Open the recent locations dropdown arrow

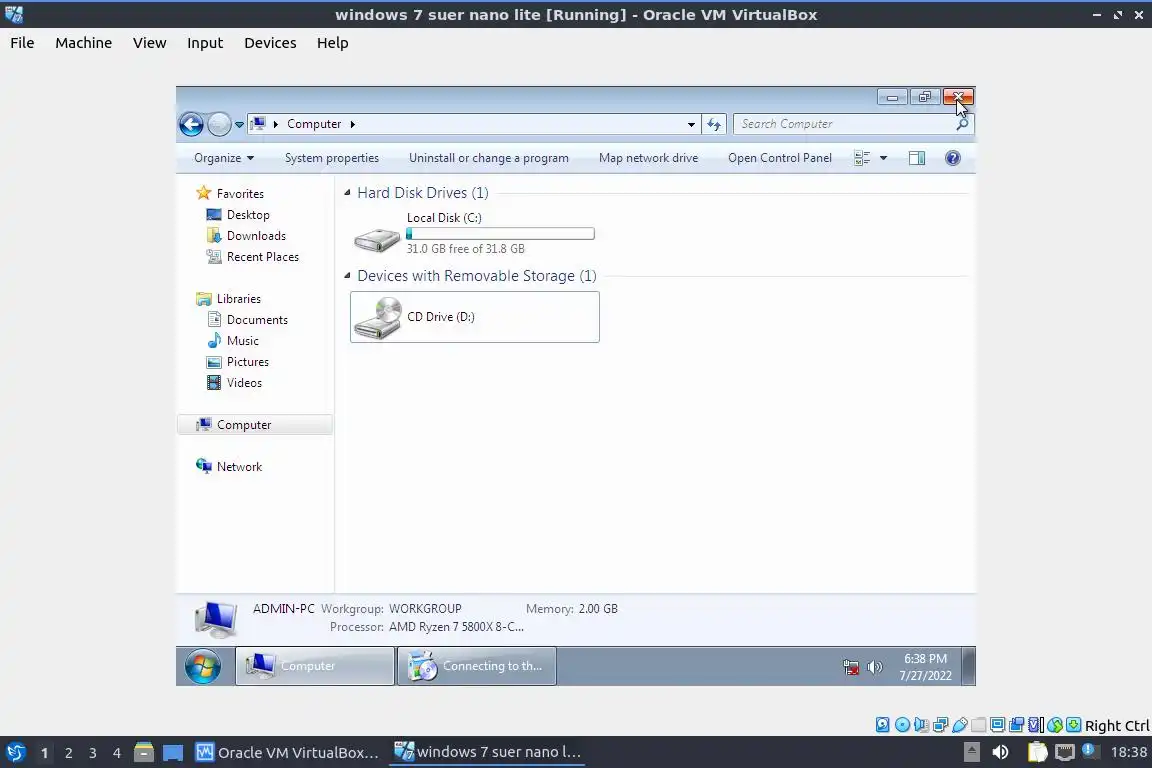[x=240, y=125]
